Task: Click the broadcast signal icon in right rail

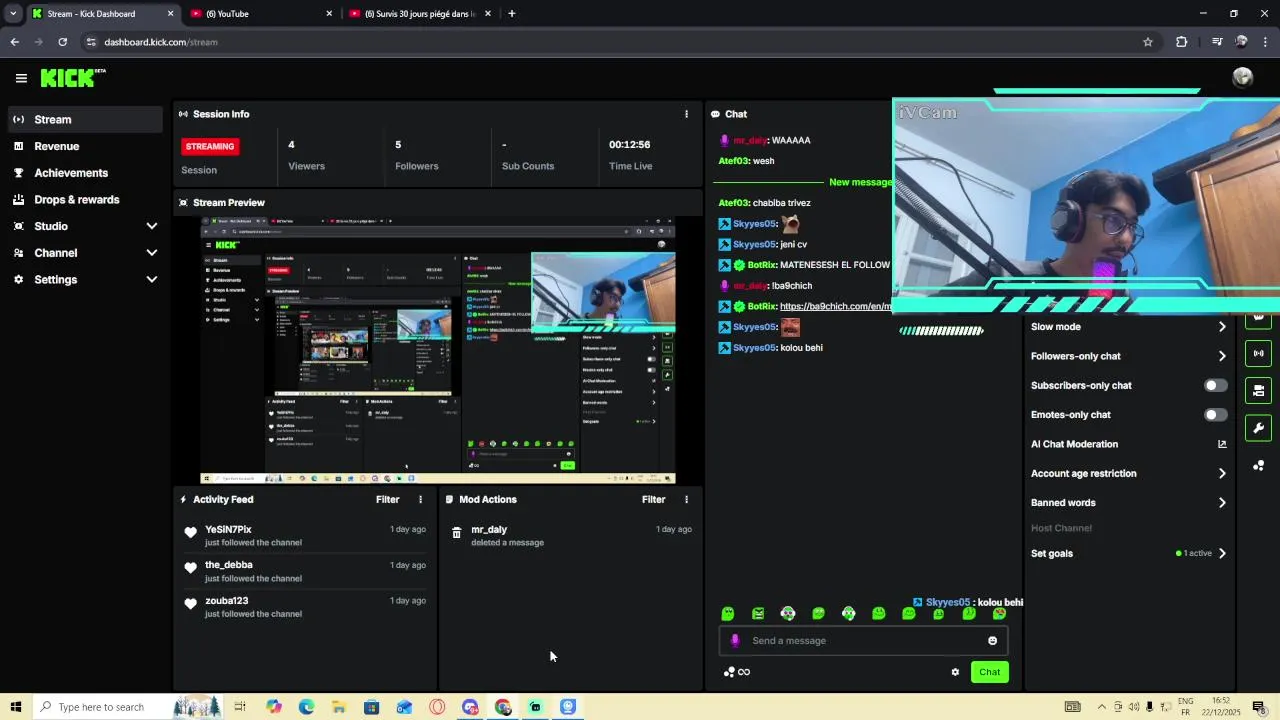Action: (x=1258, y=353)
